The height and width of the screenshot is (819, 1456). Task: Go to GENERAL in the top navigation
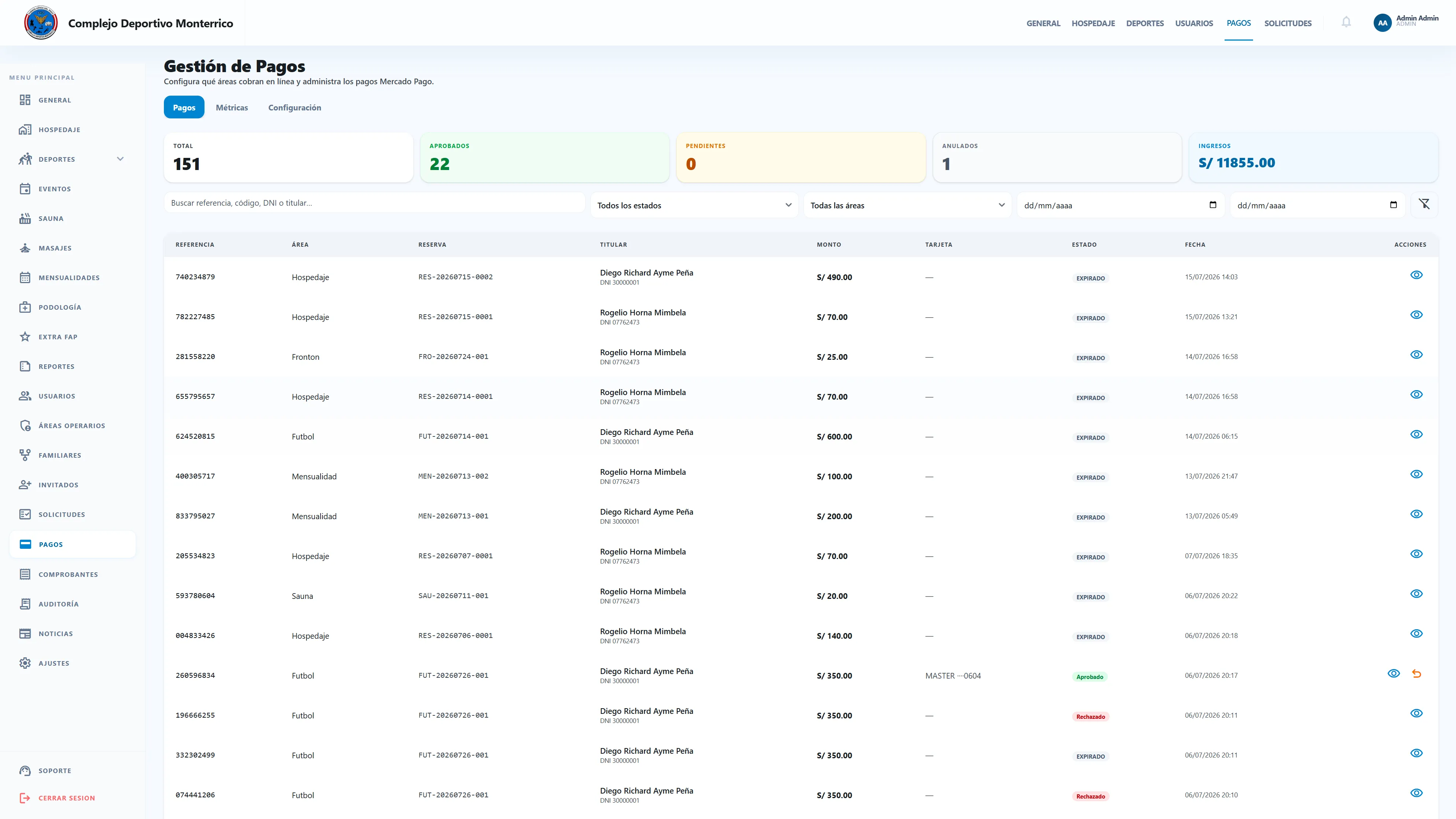point(1043,23)
